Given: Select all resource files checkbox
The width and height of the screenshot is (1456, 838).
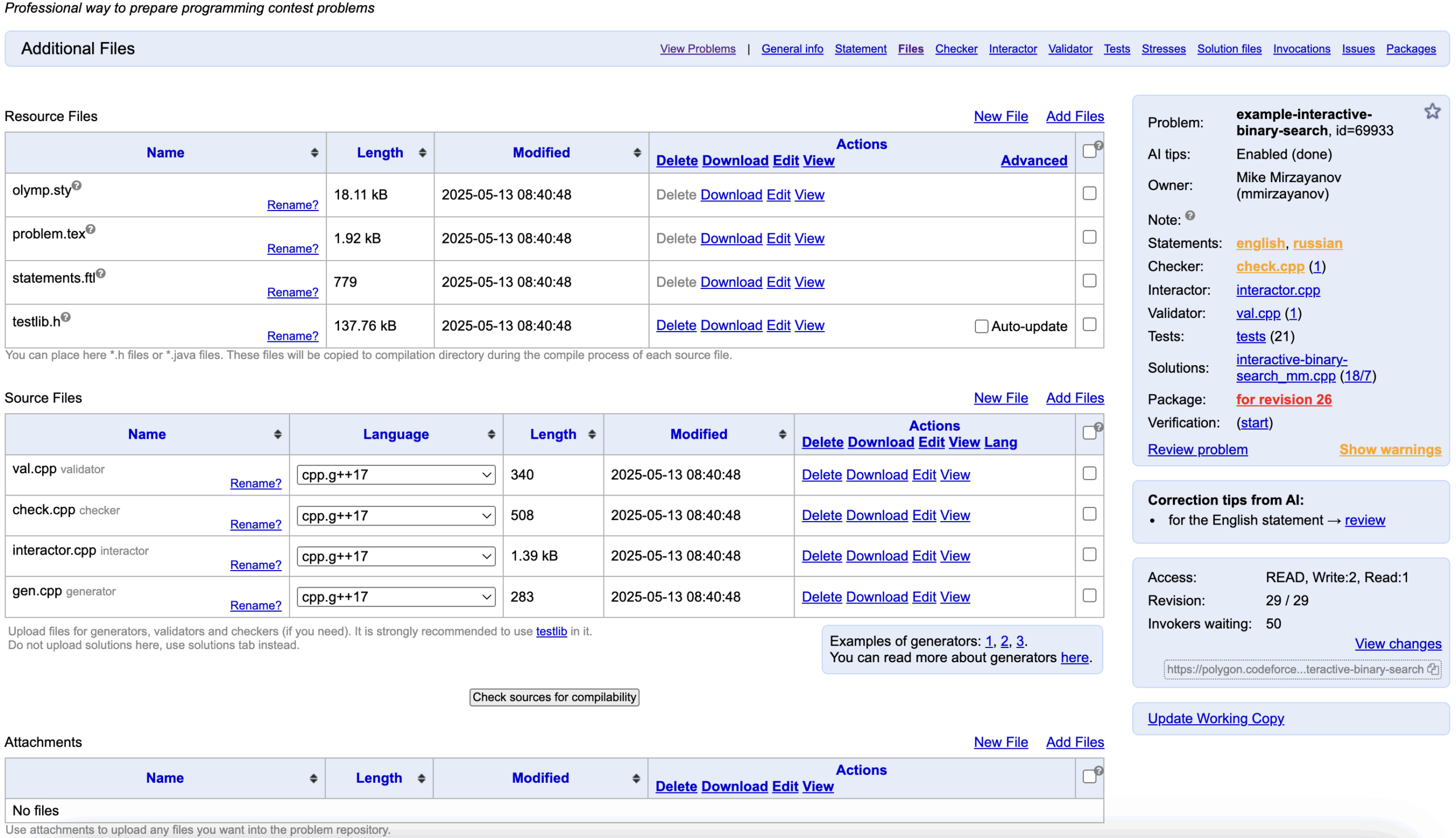Looking at the screenshot, I should point(1089,151).
